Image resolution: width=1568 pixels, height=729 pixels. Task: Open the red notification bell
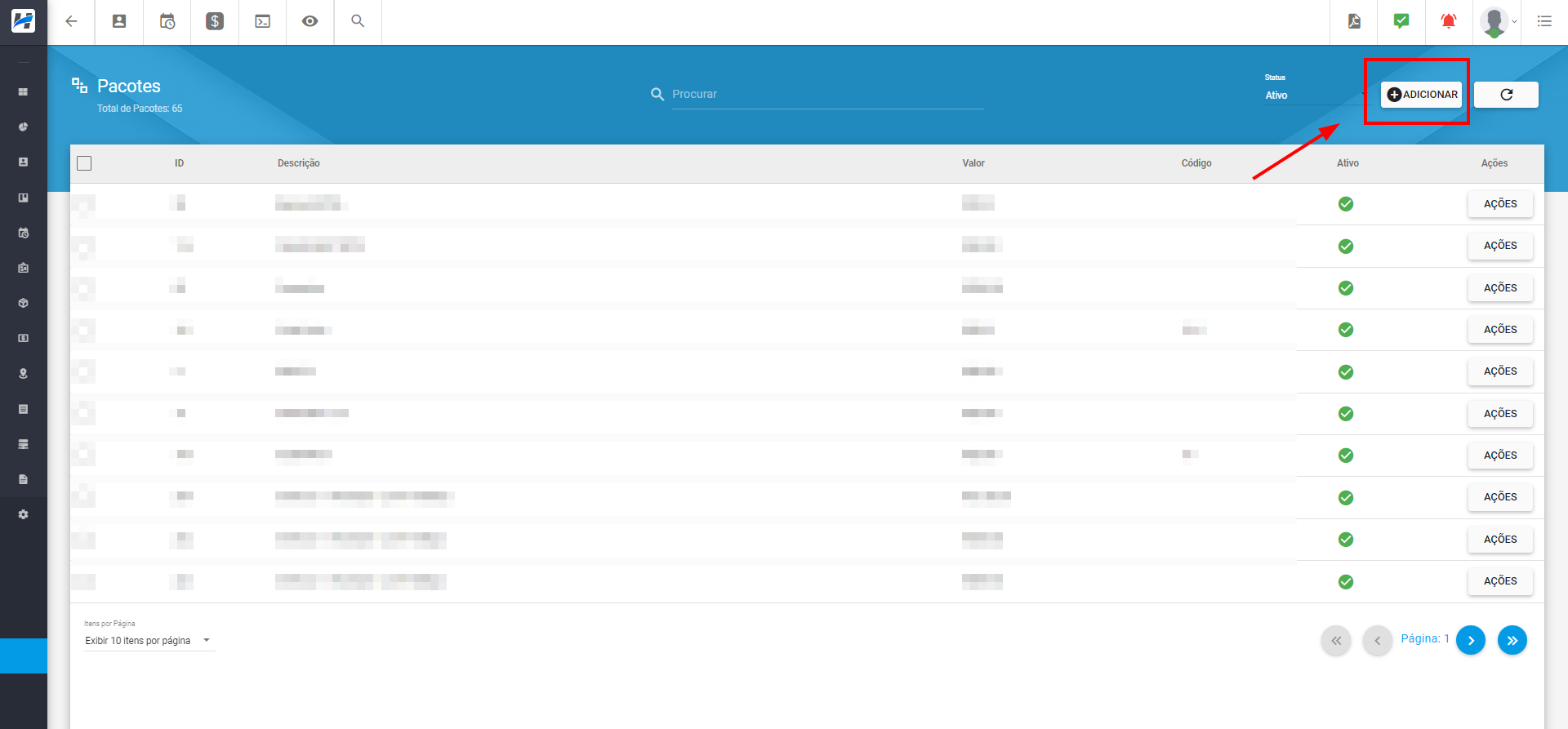point(1449,21)
